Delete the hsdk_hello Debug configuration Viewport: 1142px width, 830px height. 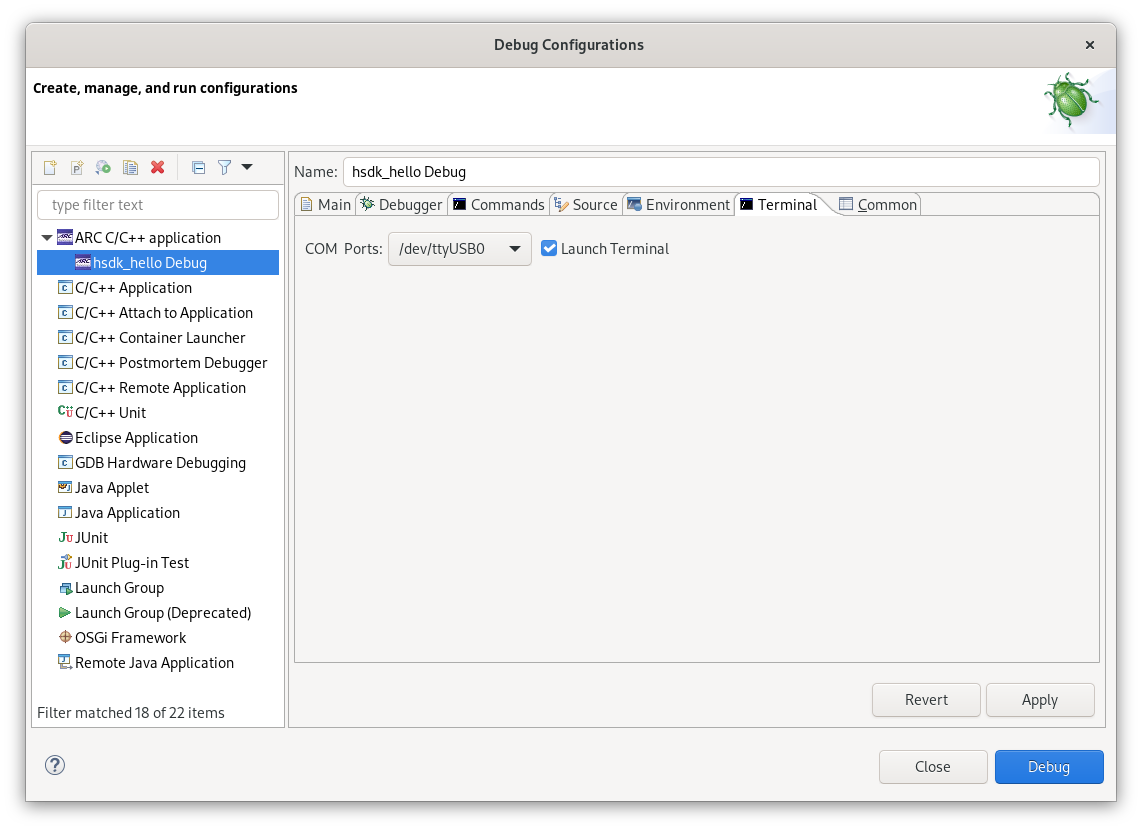click(157, 166)
